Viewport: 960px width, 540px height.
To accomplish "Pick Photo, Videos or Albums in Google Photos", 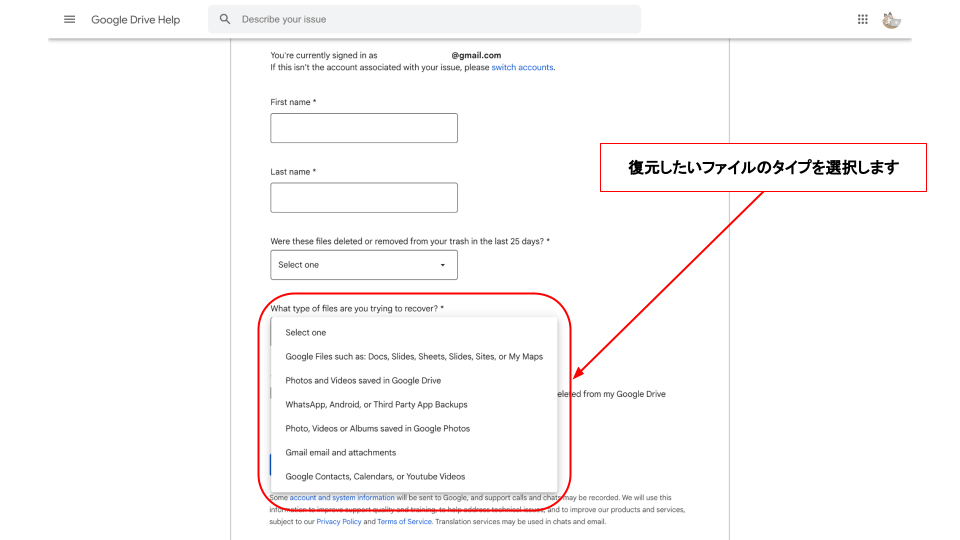I will pos(377,429).
